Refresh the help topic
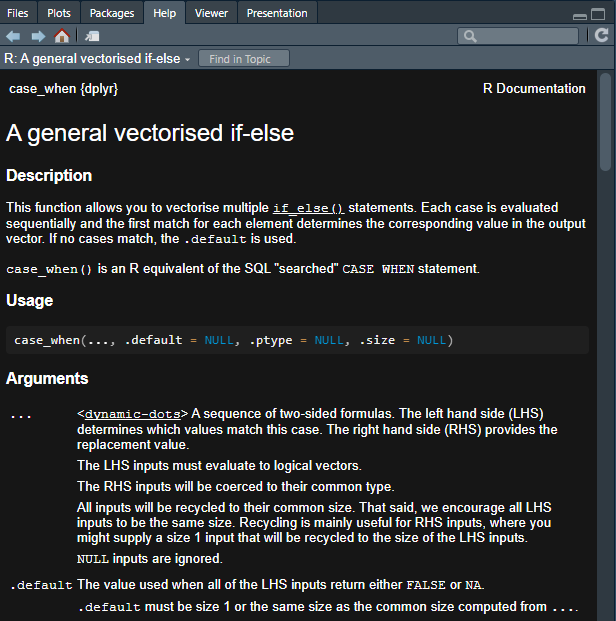 (602, 35)
